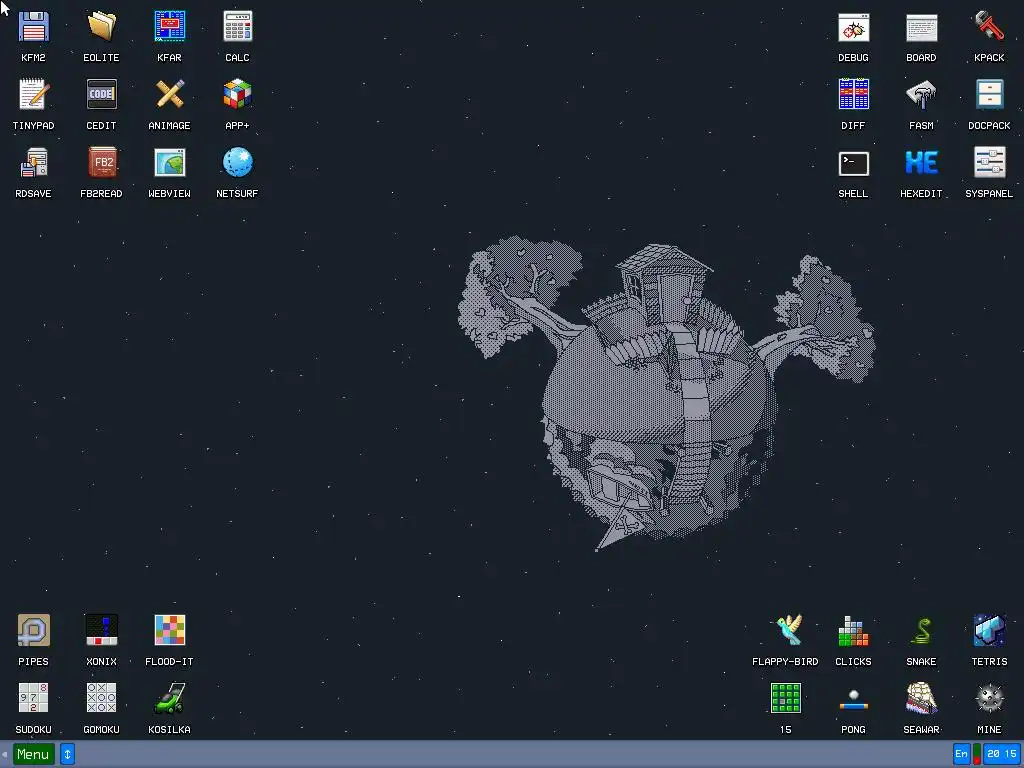The image size is (1024, 768).
Task: Open the TINYPAD notepad icon
Action: point(33,95)
